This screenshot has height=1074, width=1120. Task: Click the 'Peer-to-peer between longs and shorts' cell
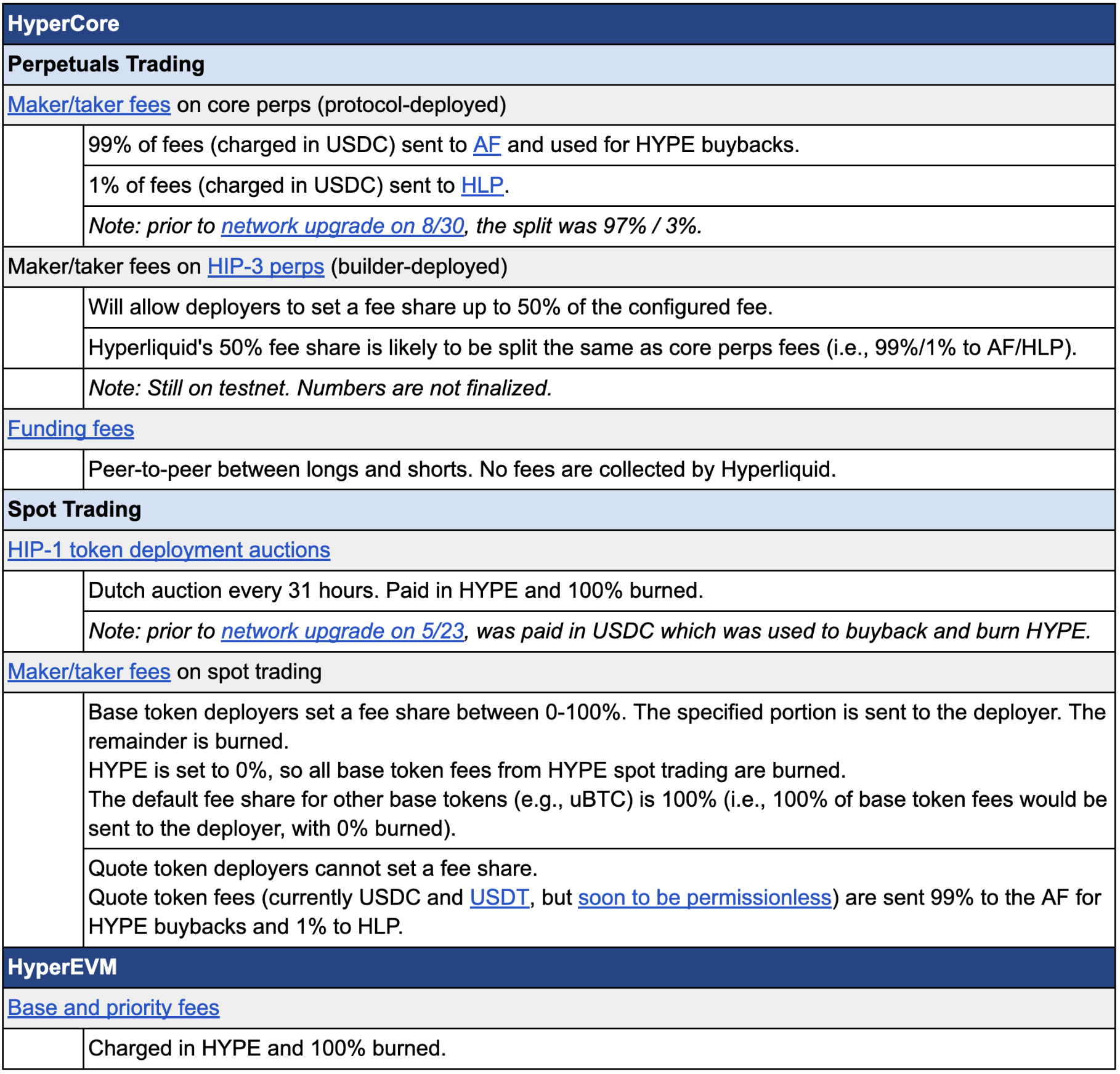pyautogui.click(x=599, y=469)
